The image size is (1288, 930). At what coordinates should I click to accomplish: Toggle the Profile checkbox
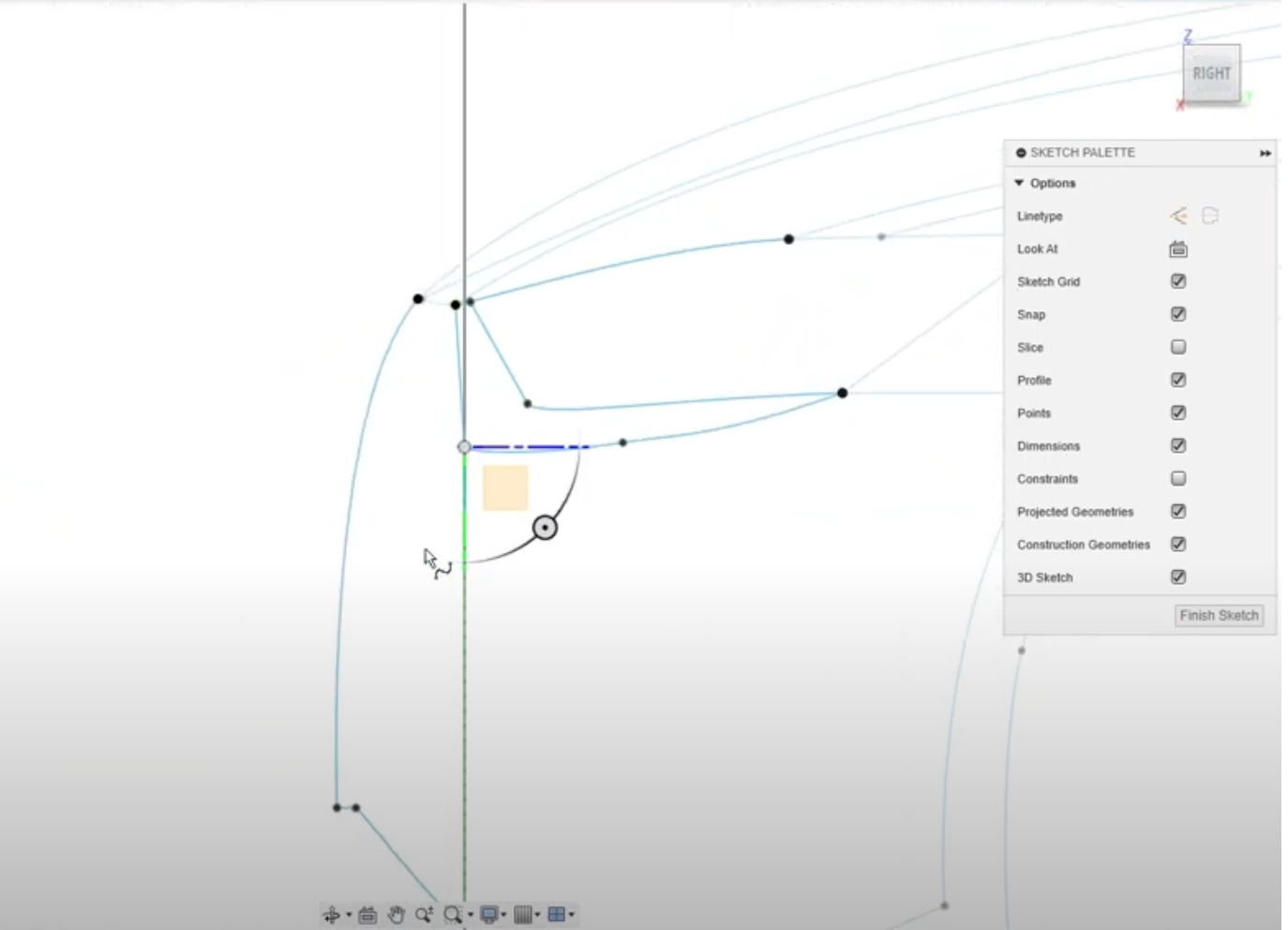tap(1178, 380)
